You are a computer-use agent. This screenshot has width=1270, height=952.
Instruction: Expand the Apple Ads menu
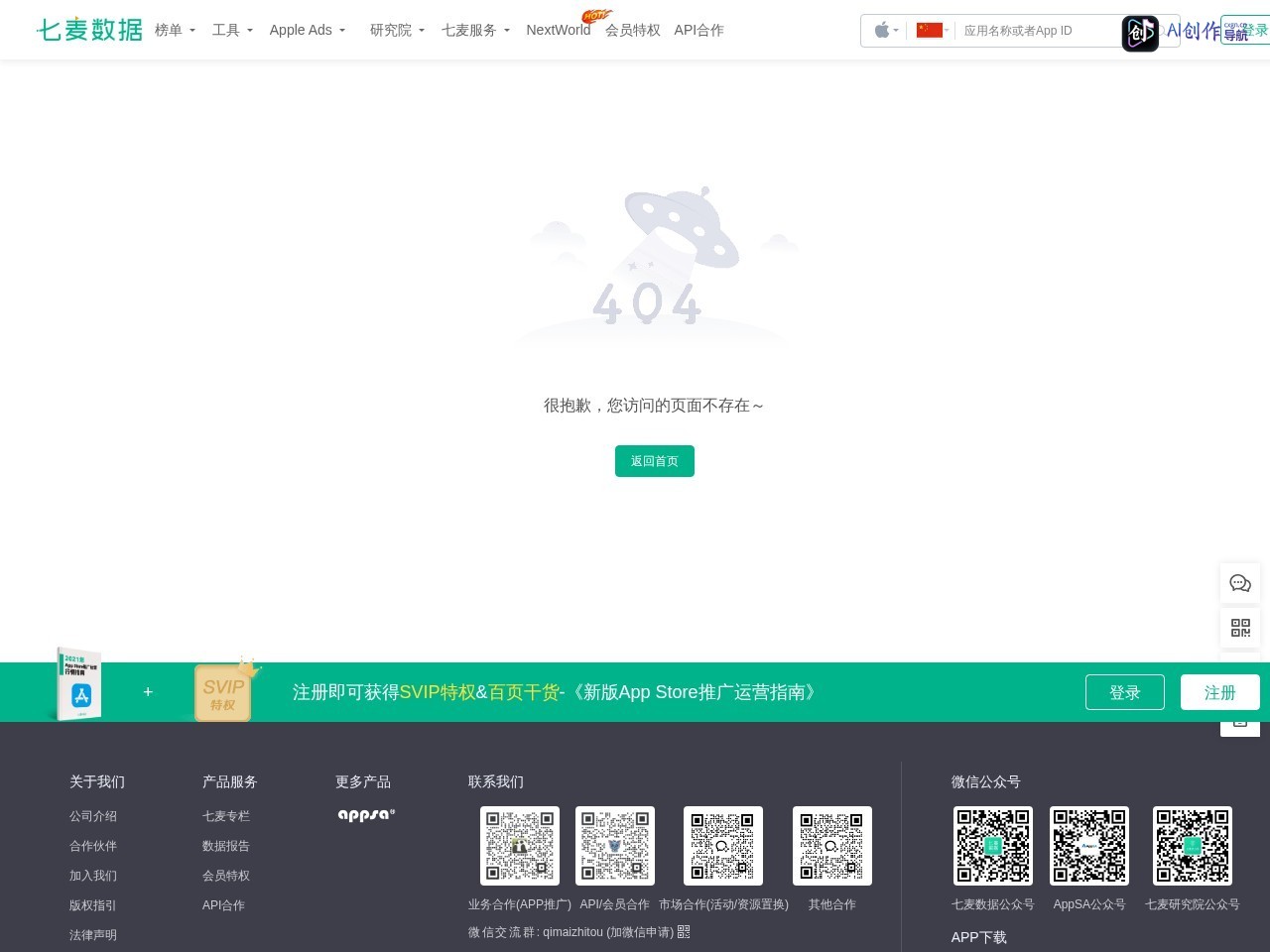308,30
